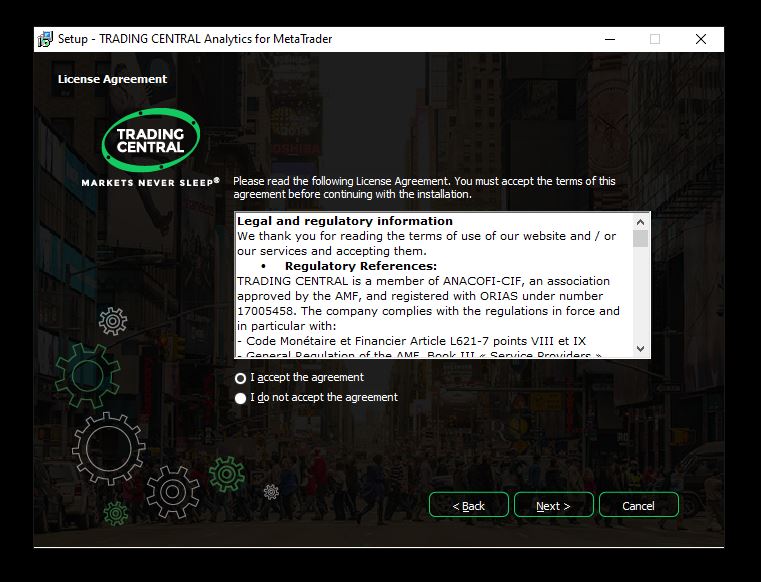Click the license scrollbar thumb
The width and height of the screenshot is (761, 582).
(x=641, y=238)
